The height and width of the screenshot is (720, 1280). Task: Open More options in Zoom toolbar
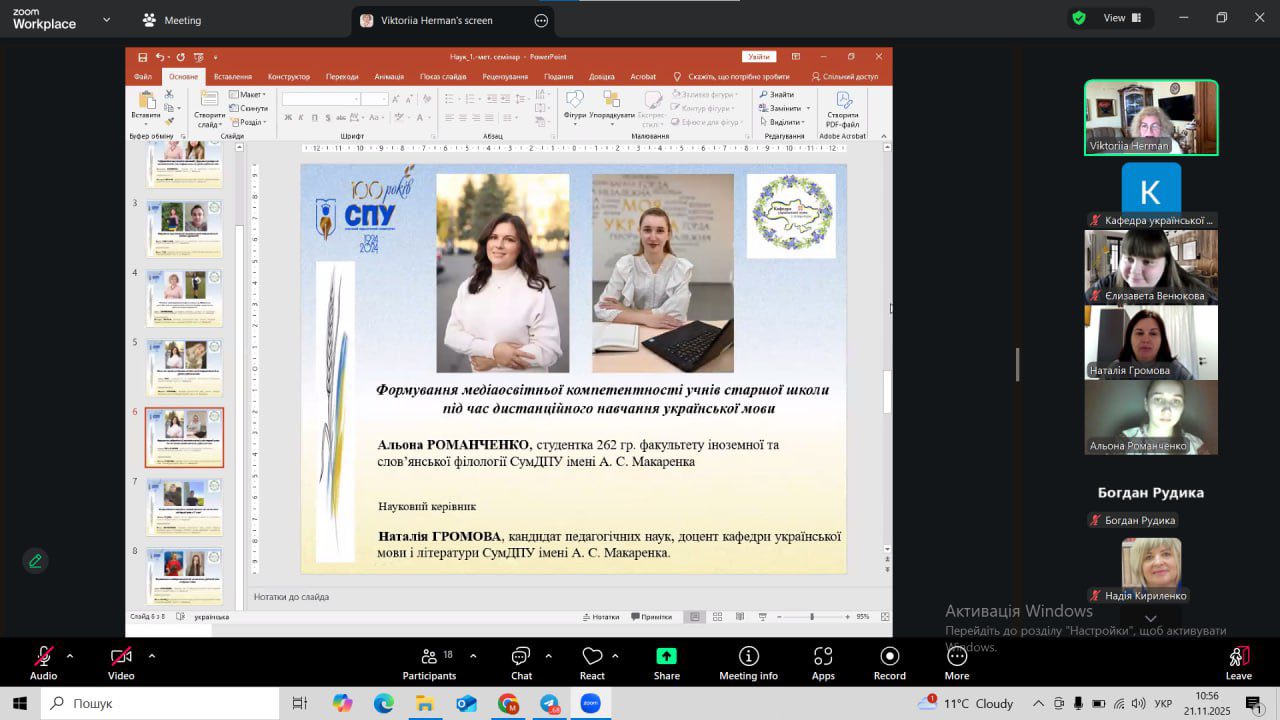coord(956,662)
